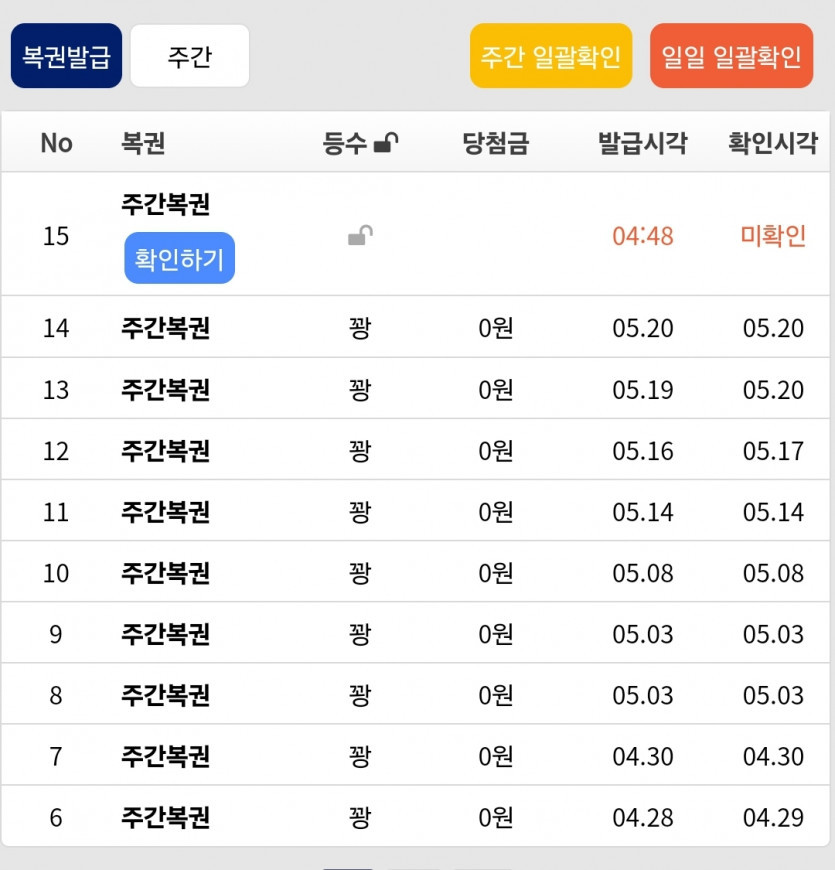Click the 미확인 status in row 15
This screenshot has width=835, height=870.
[773, 236]
